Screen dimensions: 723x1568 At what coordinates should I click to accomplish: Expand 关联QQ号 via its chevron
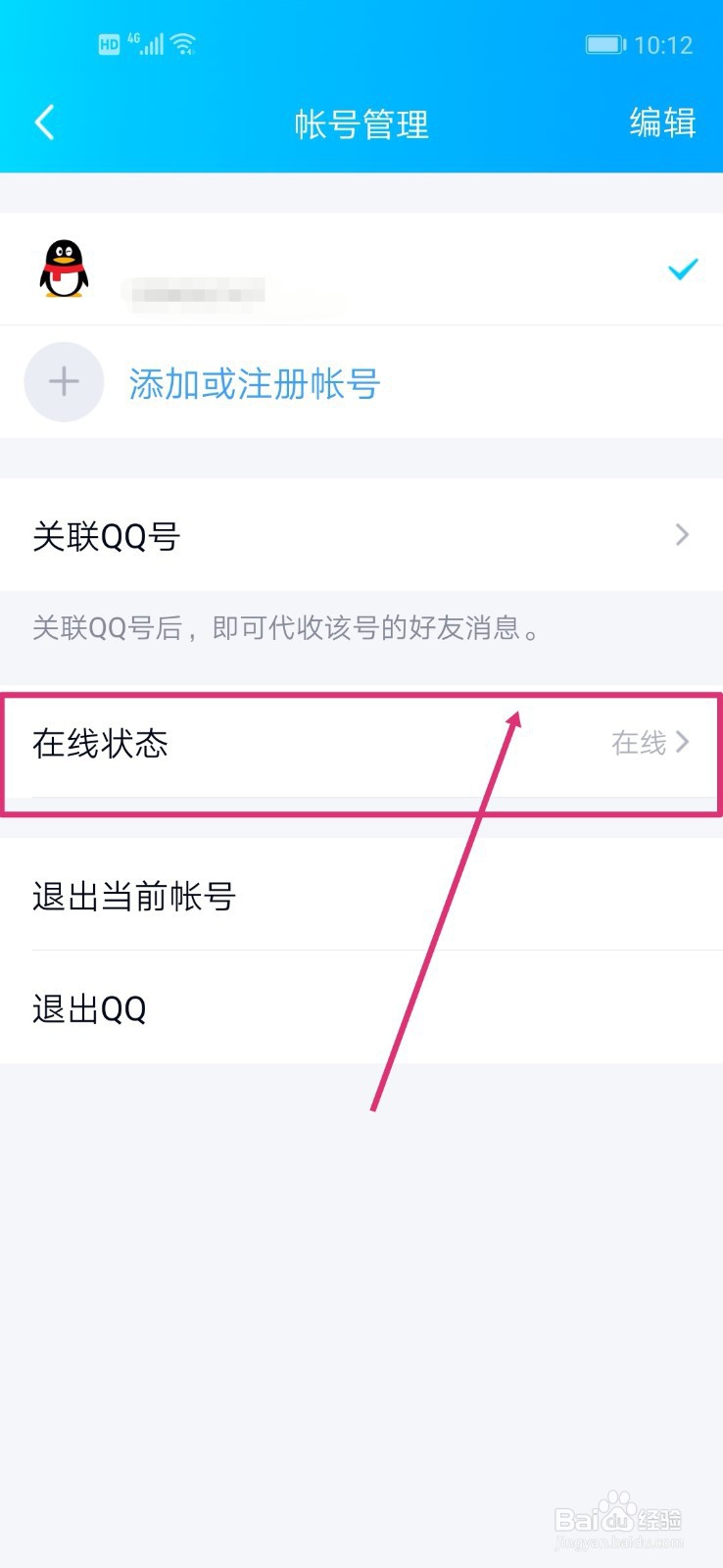(683, 535)
